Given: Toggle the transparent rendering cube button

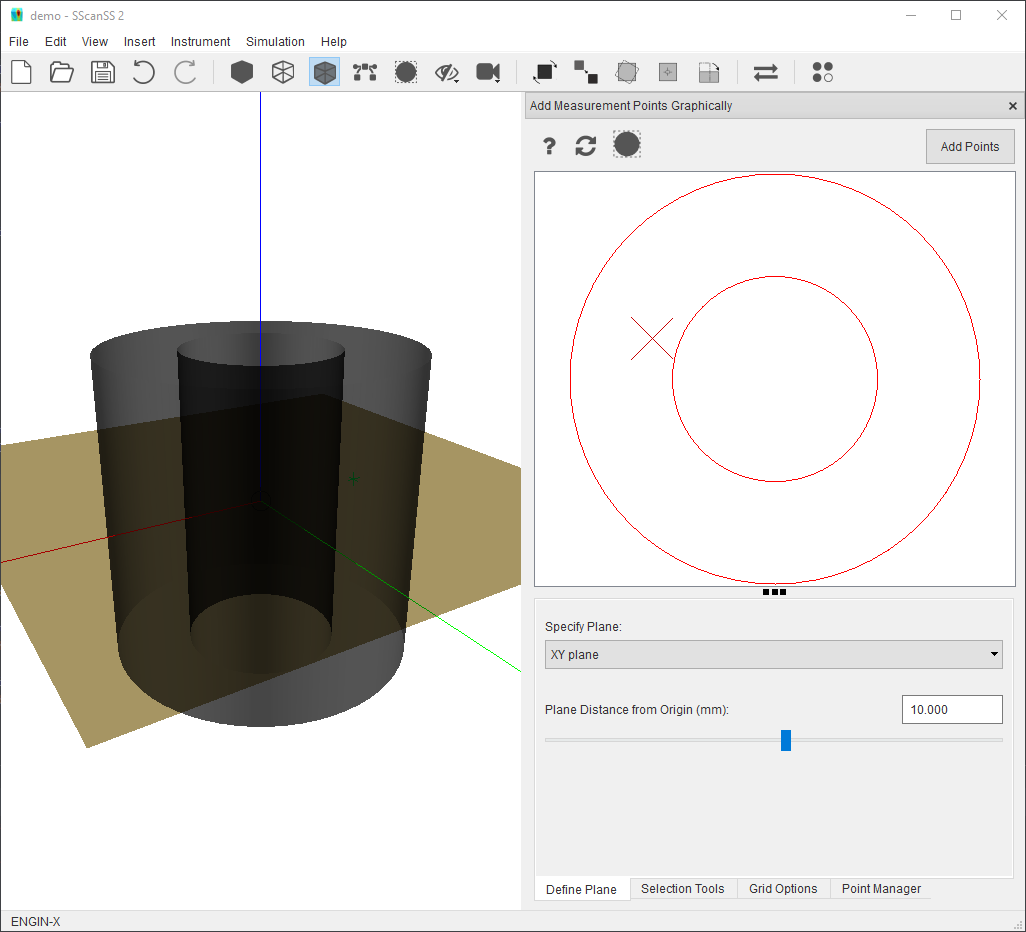Looking at the screenshot, I should [x=324, y=72].
